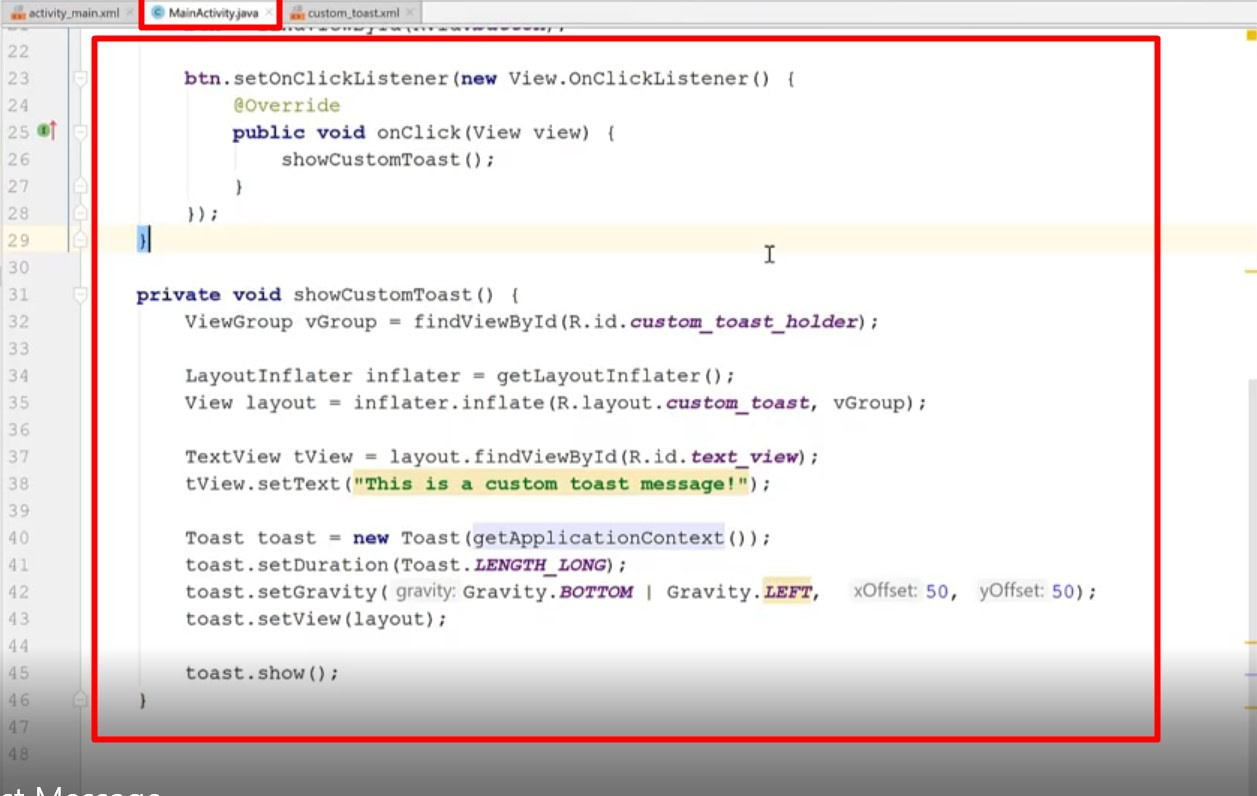Click the yOffset value 50
The height and width of the screenshot is (796, 1257).
[1062, 592]
